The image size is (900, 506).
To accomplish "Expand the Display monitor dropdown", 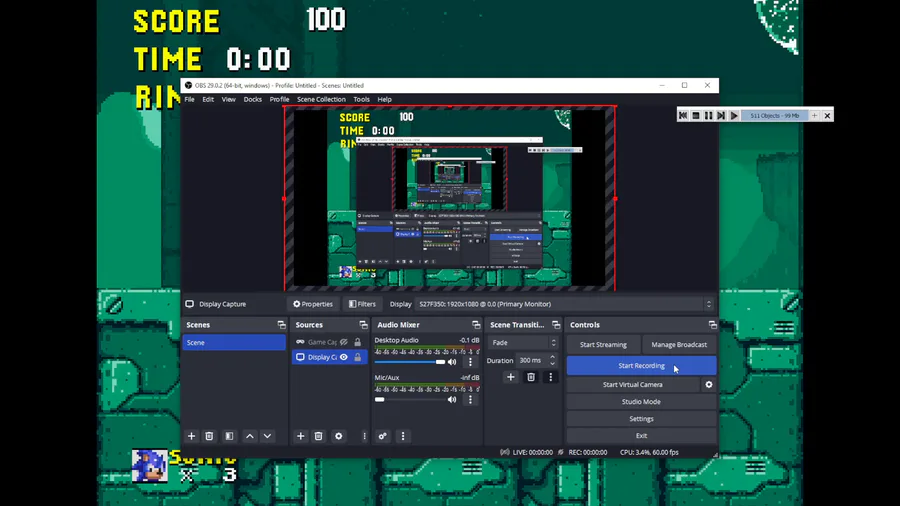I will 565,304.
